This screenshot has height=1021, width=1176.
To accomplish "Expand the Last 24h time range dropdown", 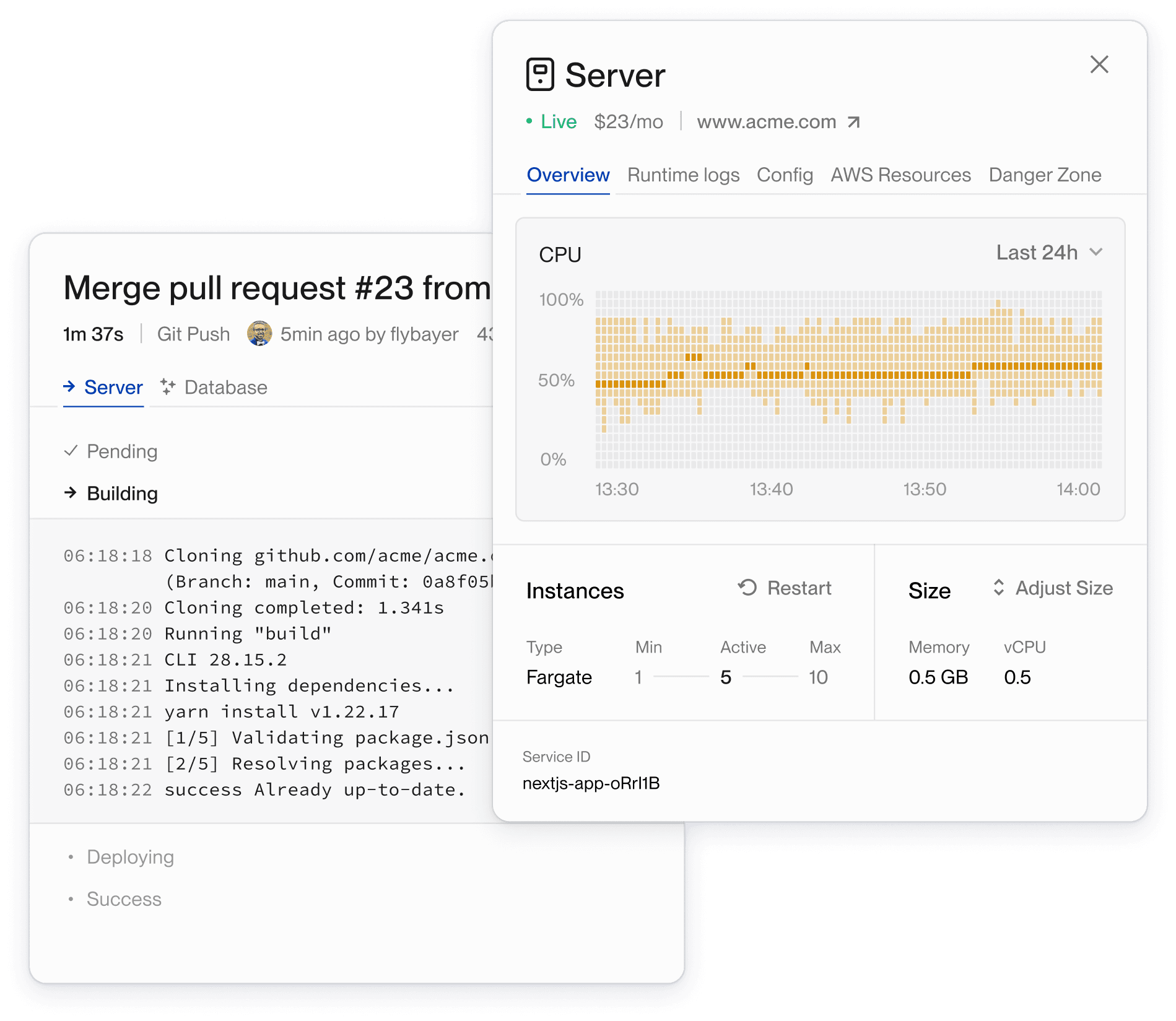I will (x=1049, y=253).
